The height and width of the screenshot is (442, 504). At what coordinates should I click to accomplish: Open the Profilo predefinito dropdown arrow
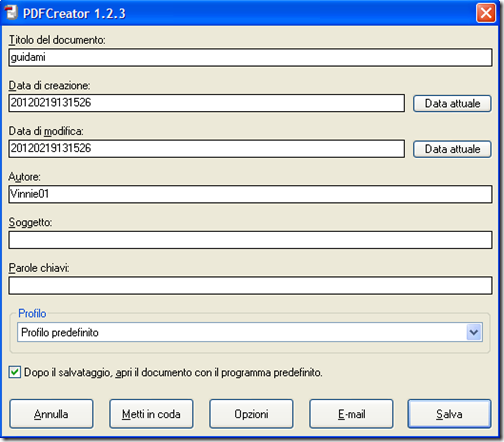pyautogui.click(x=474, y=332)
